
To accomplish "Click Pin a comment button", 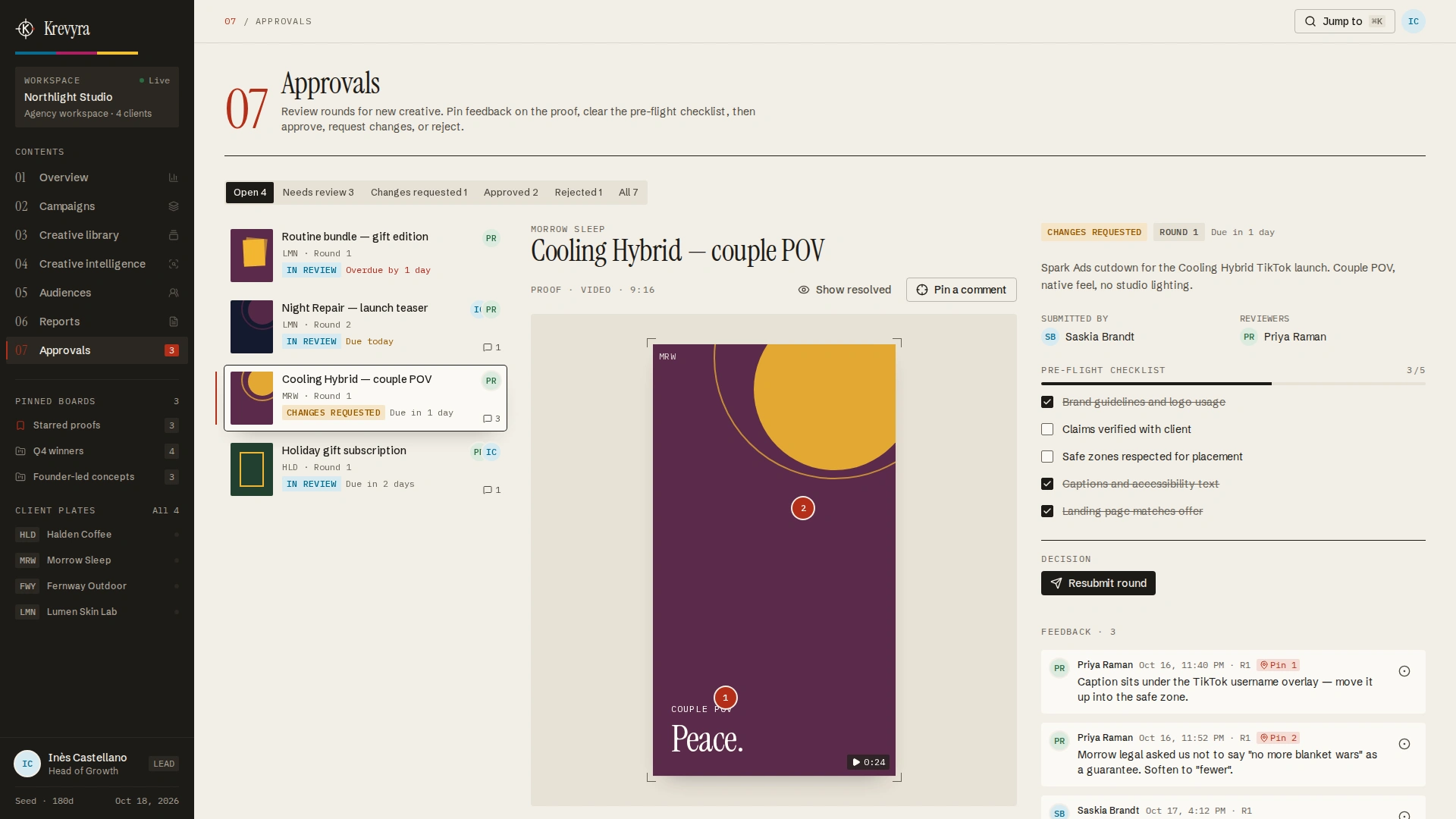I will pos(961,290).
